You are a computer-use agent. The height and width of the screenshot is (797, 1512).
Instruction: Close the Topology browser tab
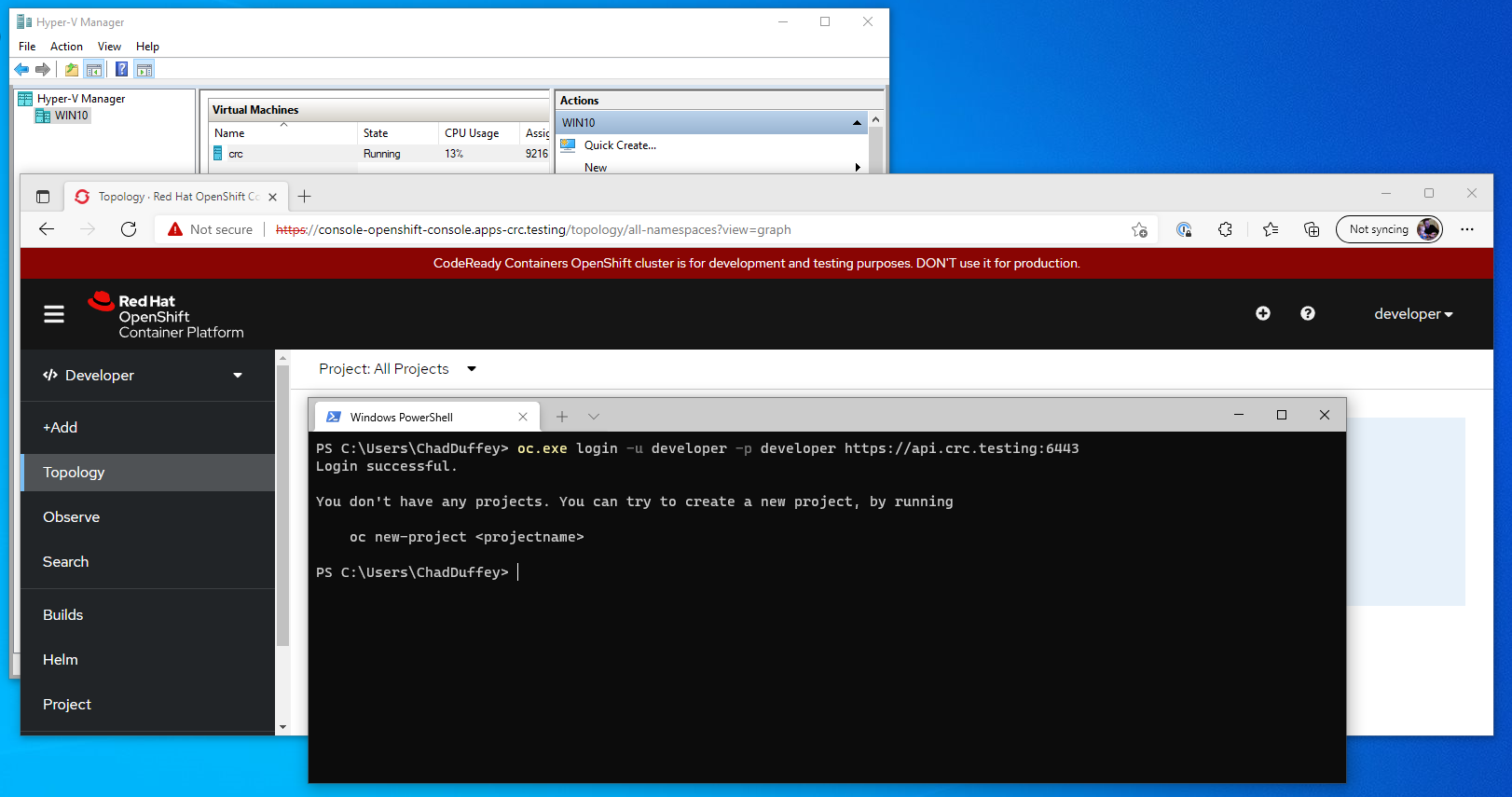(x=272, y=197)
